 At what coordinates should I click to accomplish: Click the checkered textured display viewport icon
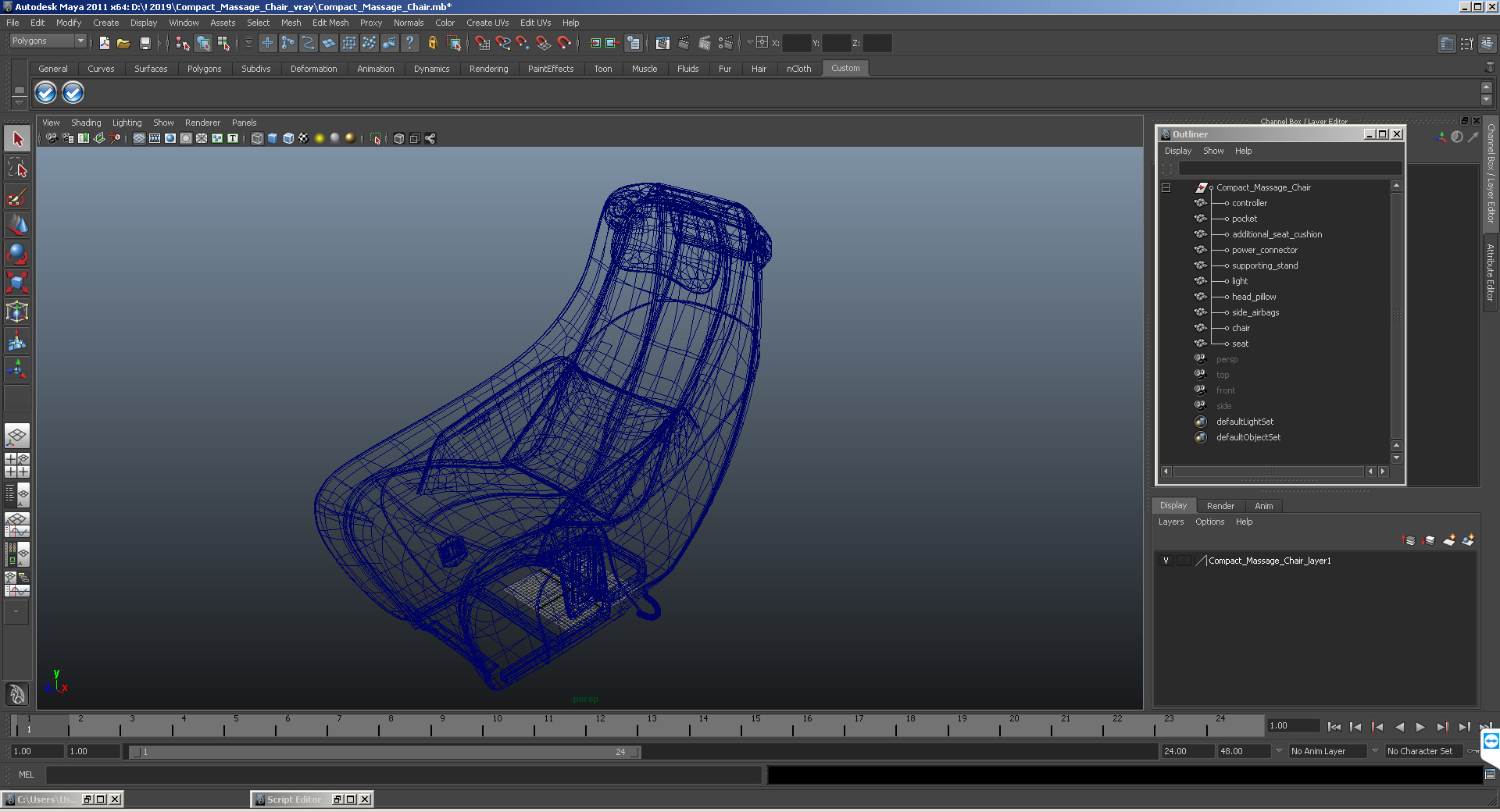(304, 138)
